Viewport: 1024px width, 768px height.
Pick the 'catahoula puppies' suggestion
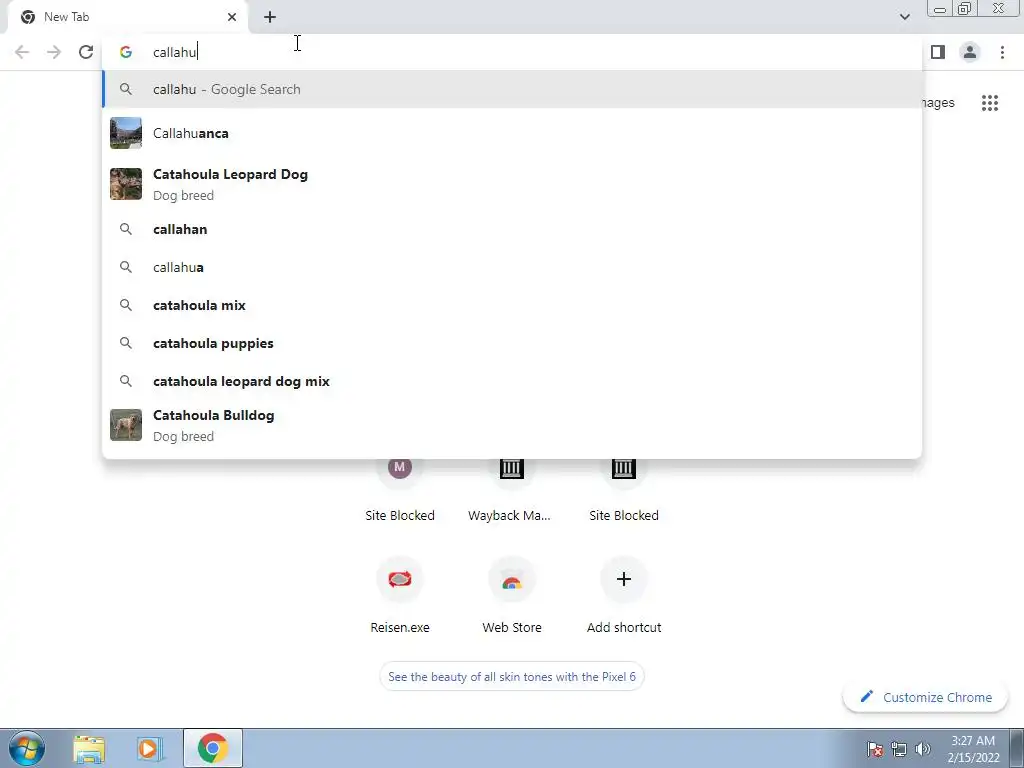tap(512, 343)
